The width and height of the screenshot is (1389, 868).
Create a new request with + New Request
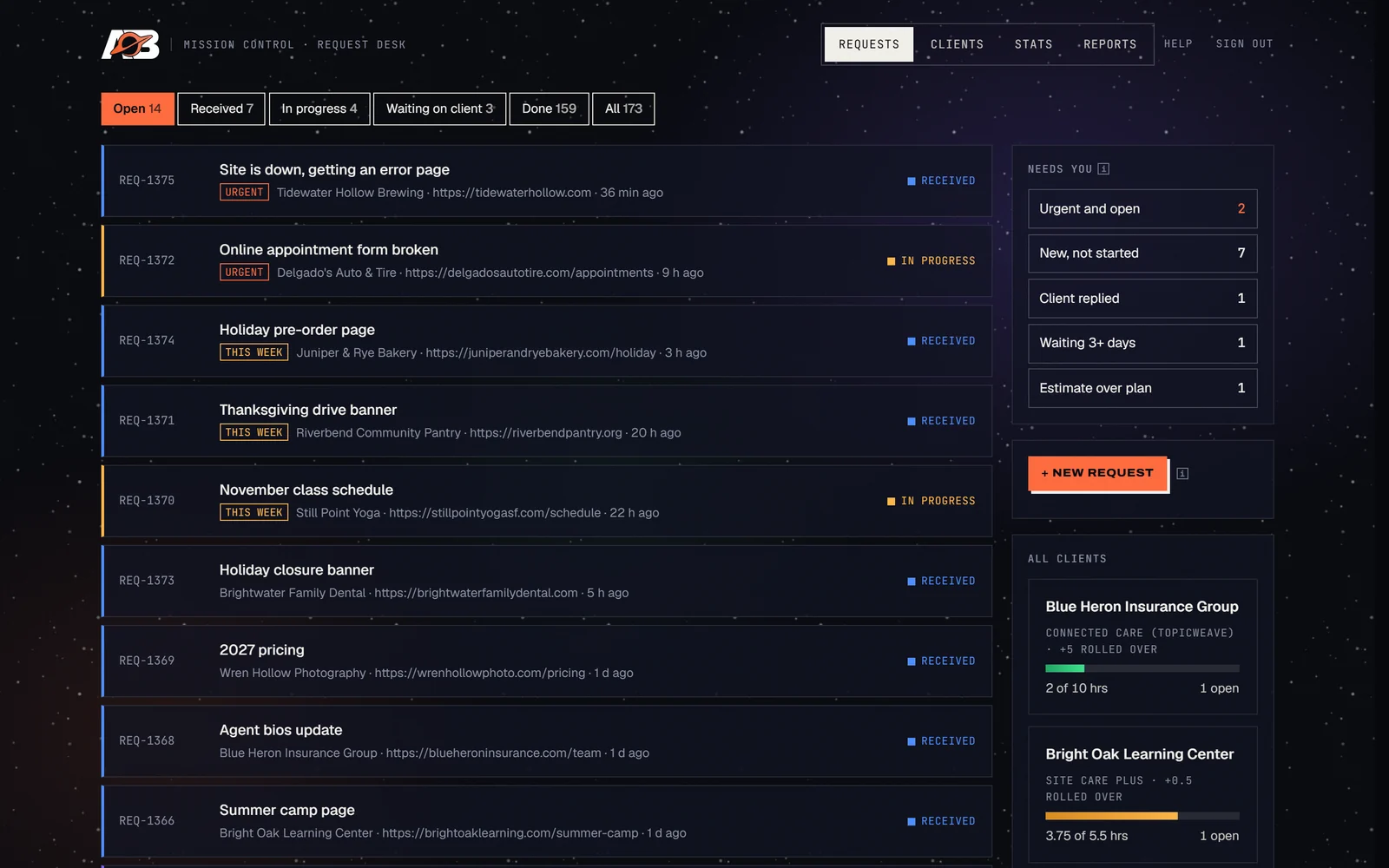[x=1097, y=473]
